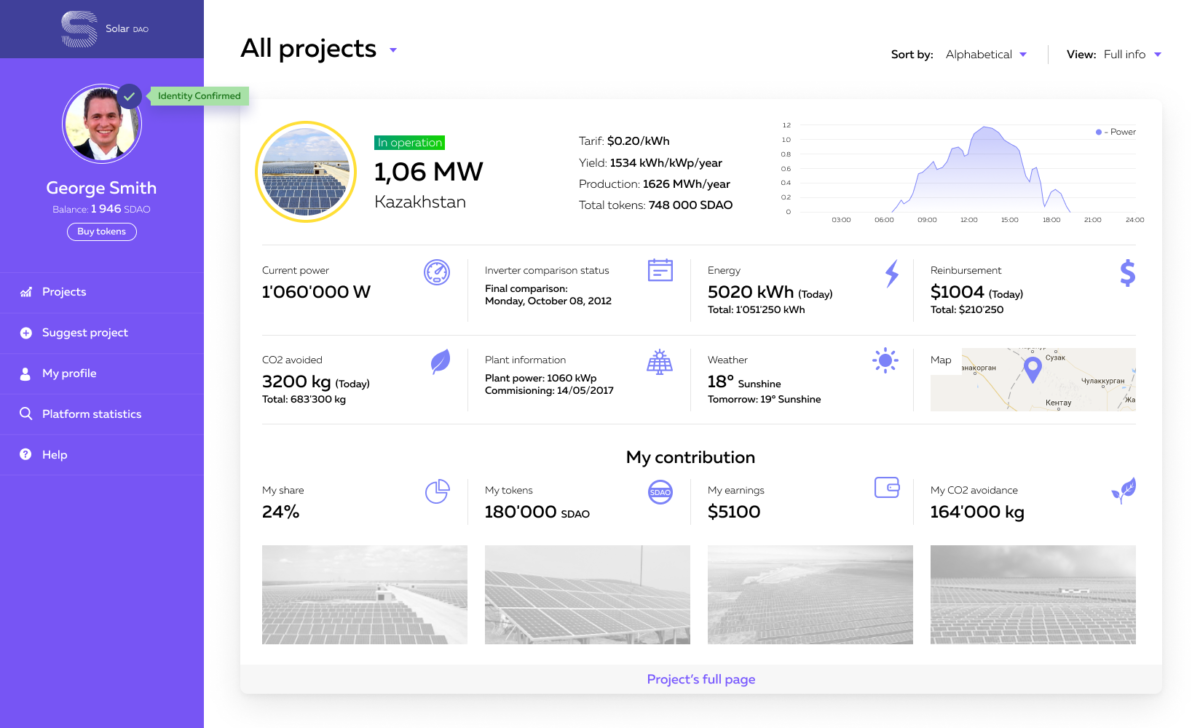The image size is (1200, 728).
Task: Click the Weather sun icon
Action: click(884, 361)
